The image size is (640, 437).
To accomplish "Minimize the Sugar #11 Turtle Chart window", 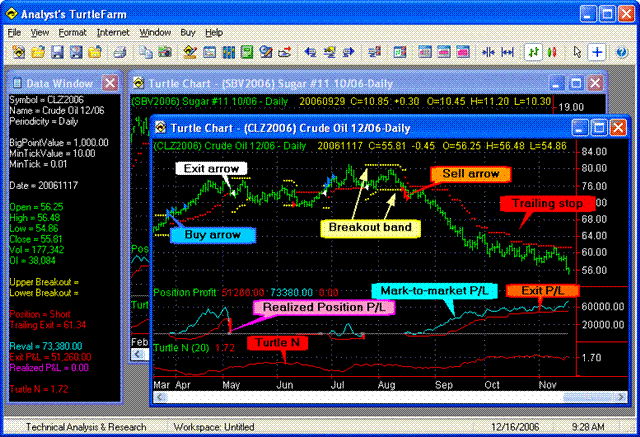I will (556, 84).
